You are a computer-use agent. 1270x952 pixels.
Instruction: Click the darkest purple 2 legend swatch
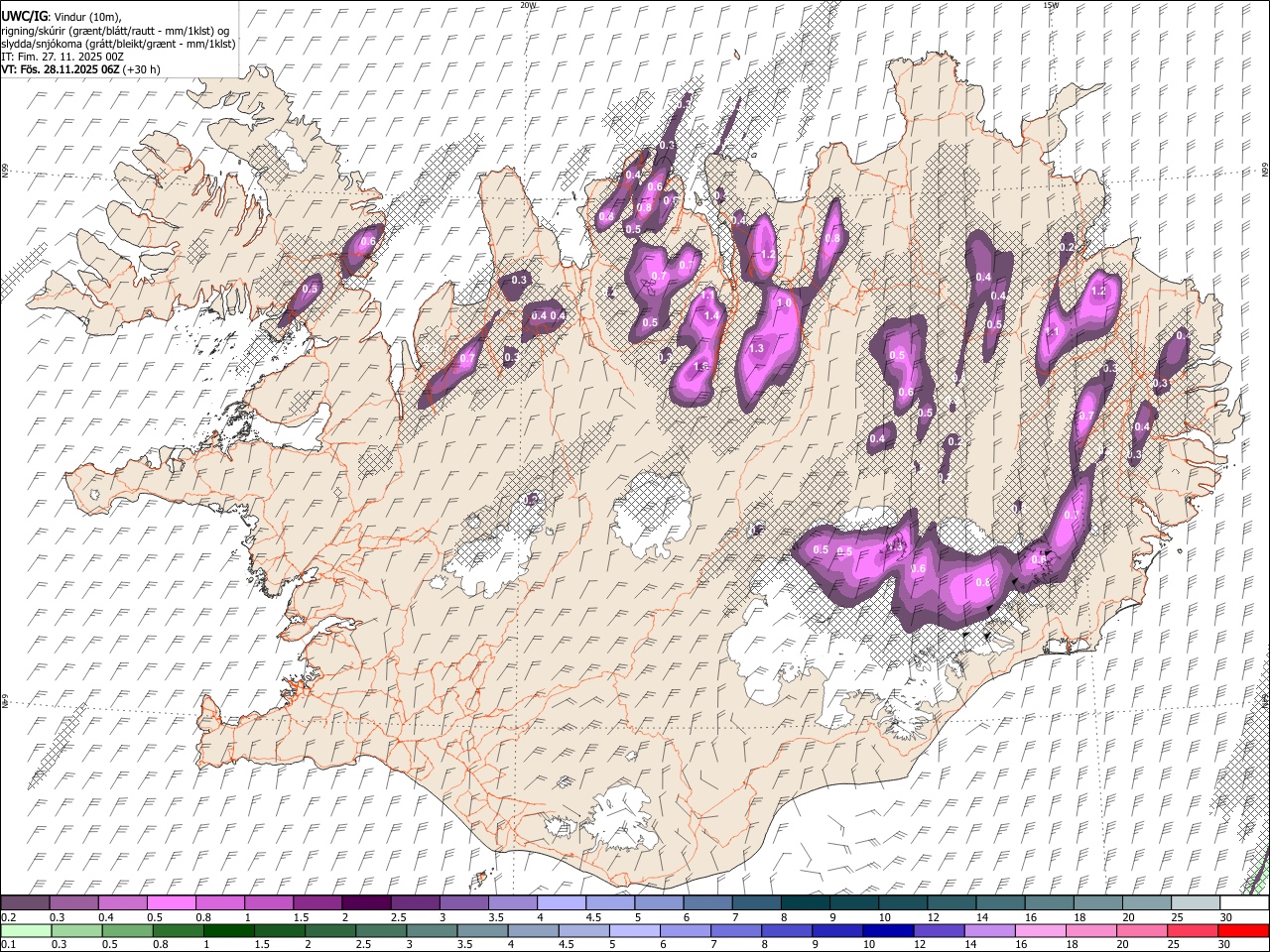(x=366, y=902)
